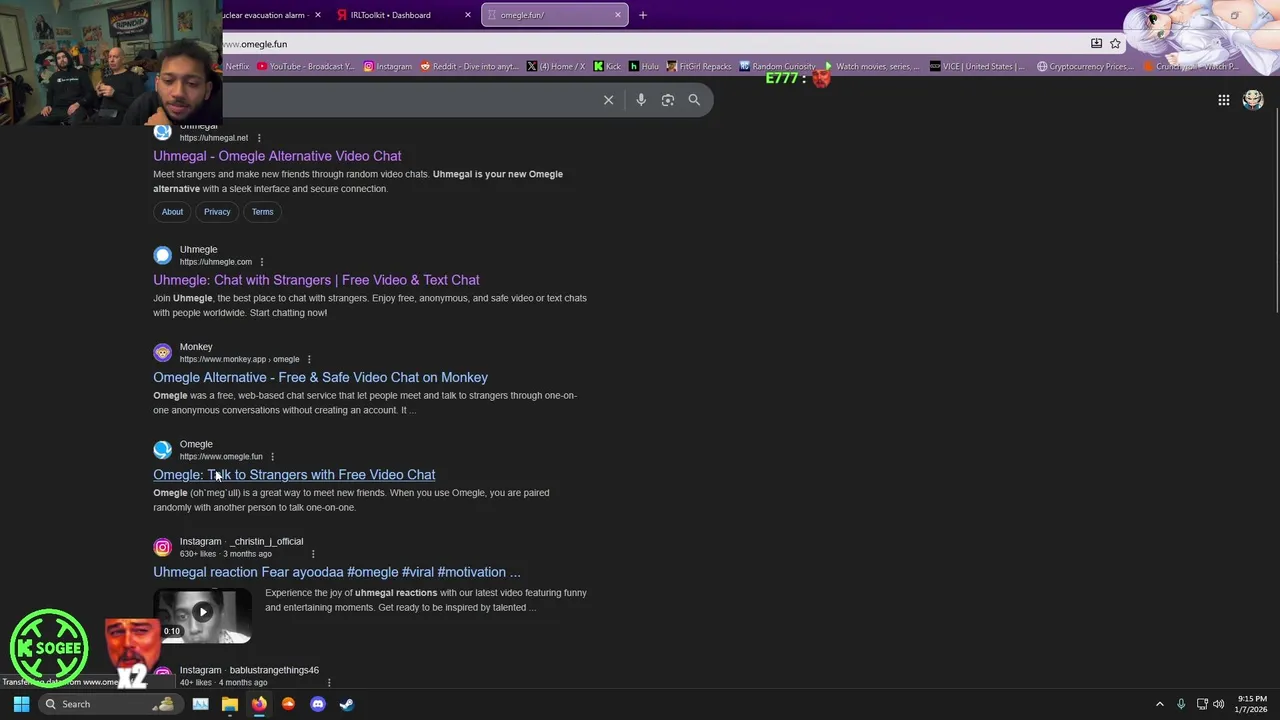
Task: Click the address bar URL field
Action: click(x=650, y=44)
